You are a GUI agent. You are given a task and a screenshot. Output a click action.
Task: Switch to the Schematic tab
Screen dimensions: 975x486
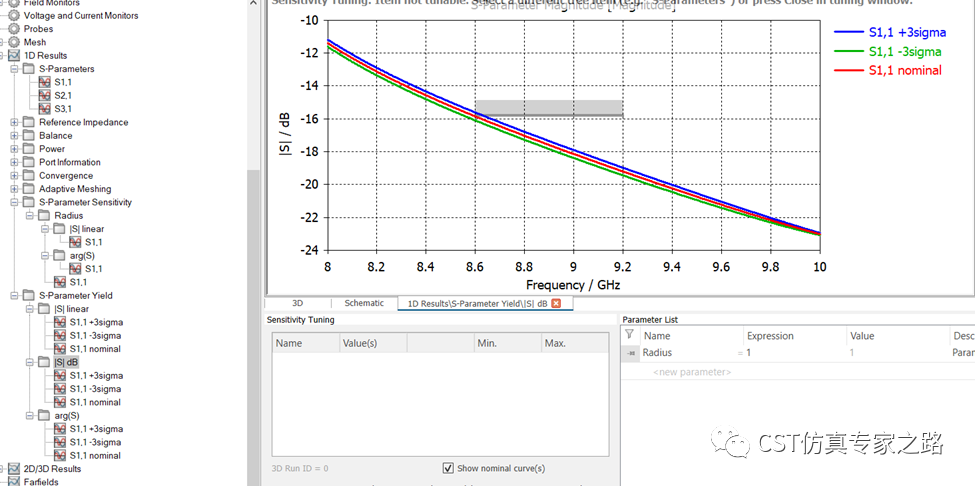point(364,303)
